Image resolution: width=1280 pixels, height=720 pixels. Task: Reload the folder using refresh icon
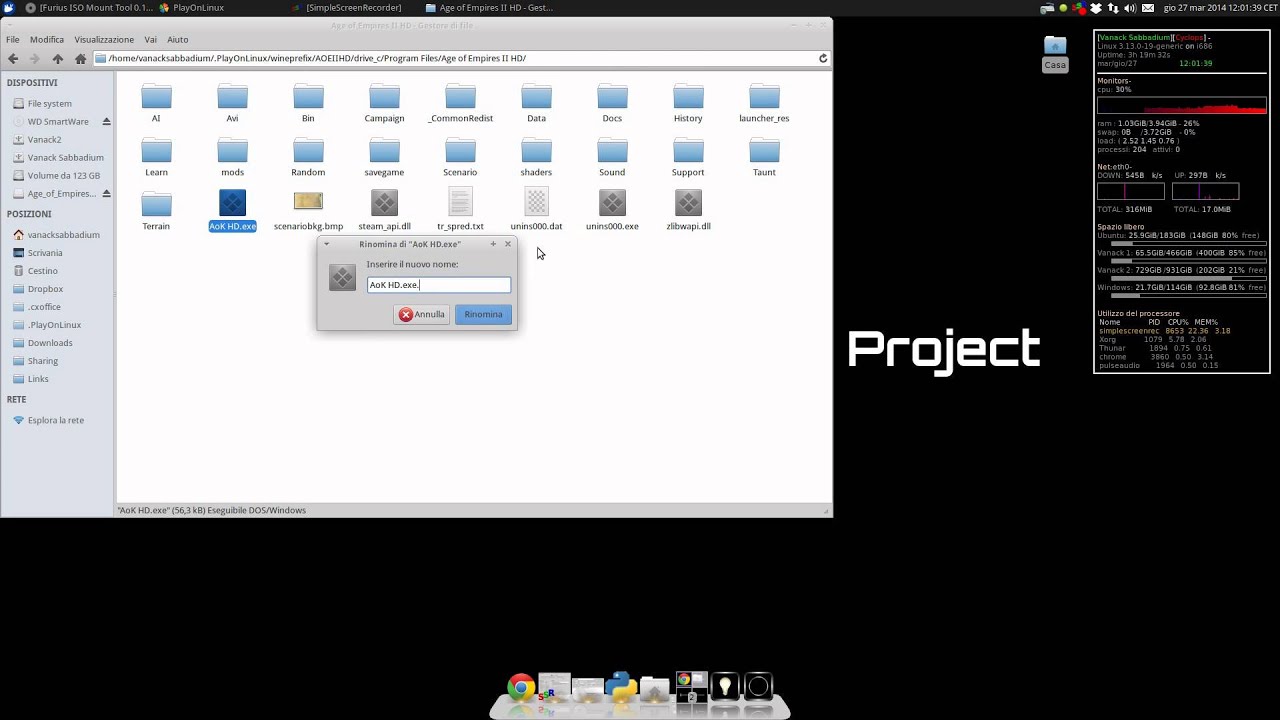pos(823,58)
